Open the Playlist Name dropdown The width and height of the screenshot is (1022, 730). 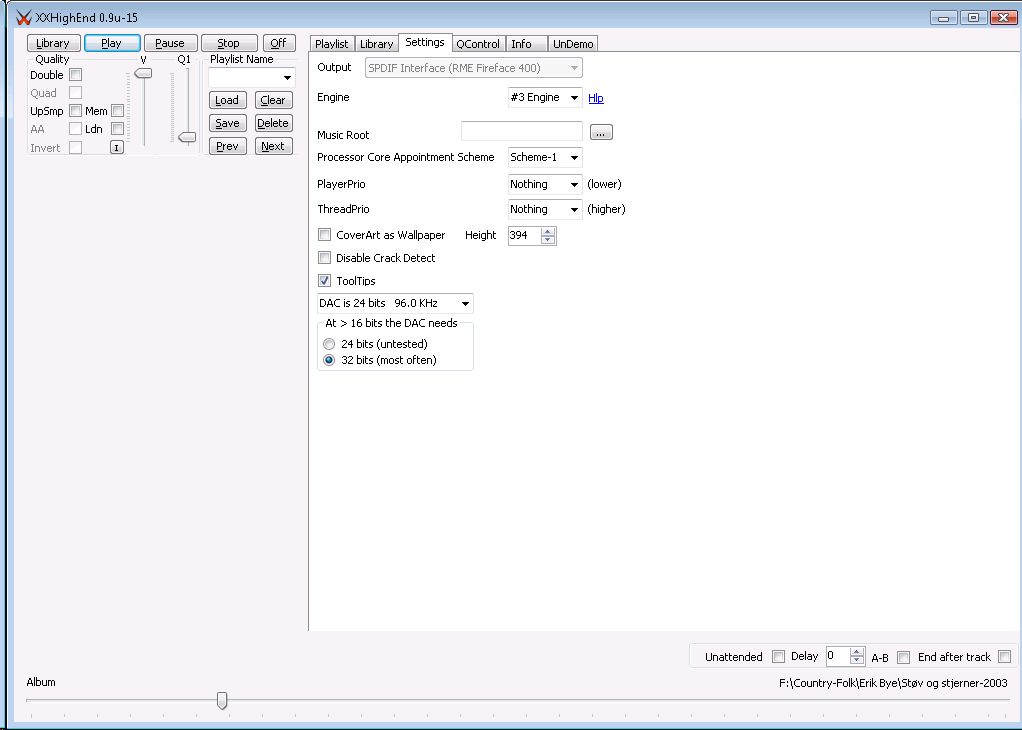(x=287, y=78)
